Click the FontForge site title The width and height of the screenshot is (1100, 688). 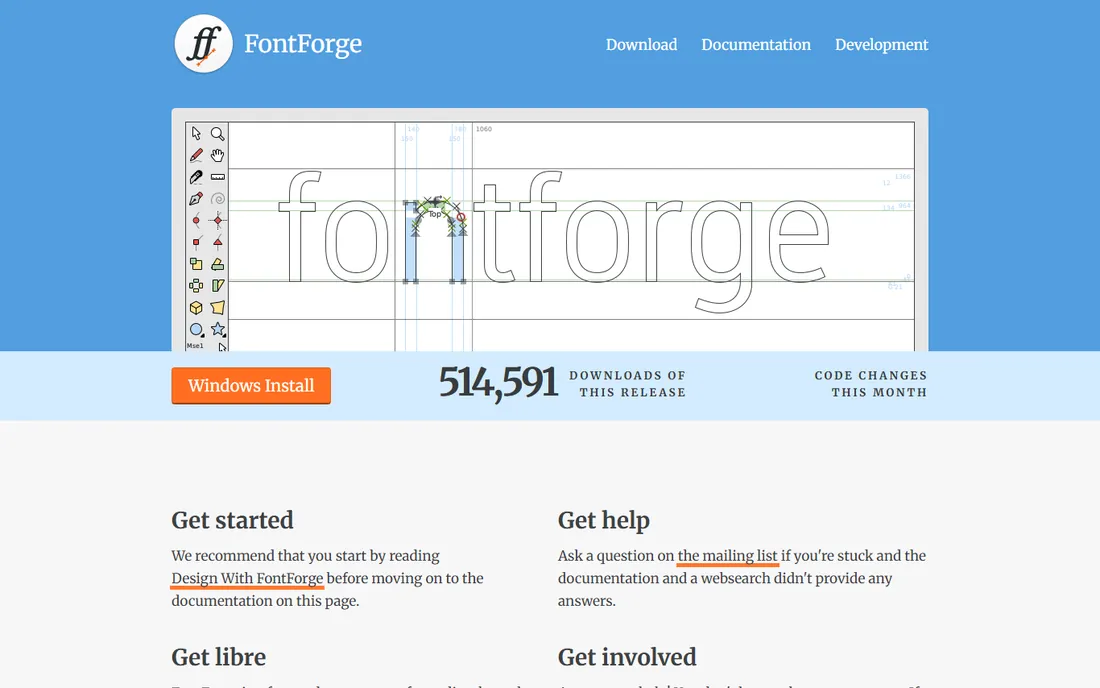303,43
